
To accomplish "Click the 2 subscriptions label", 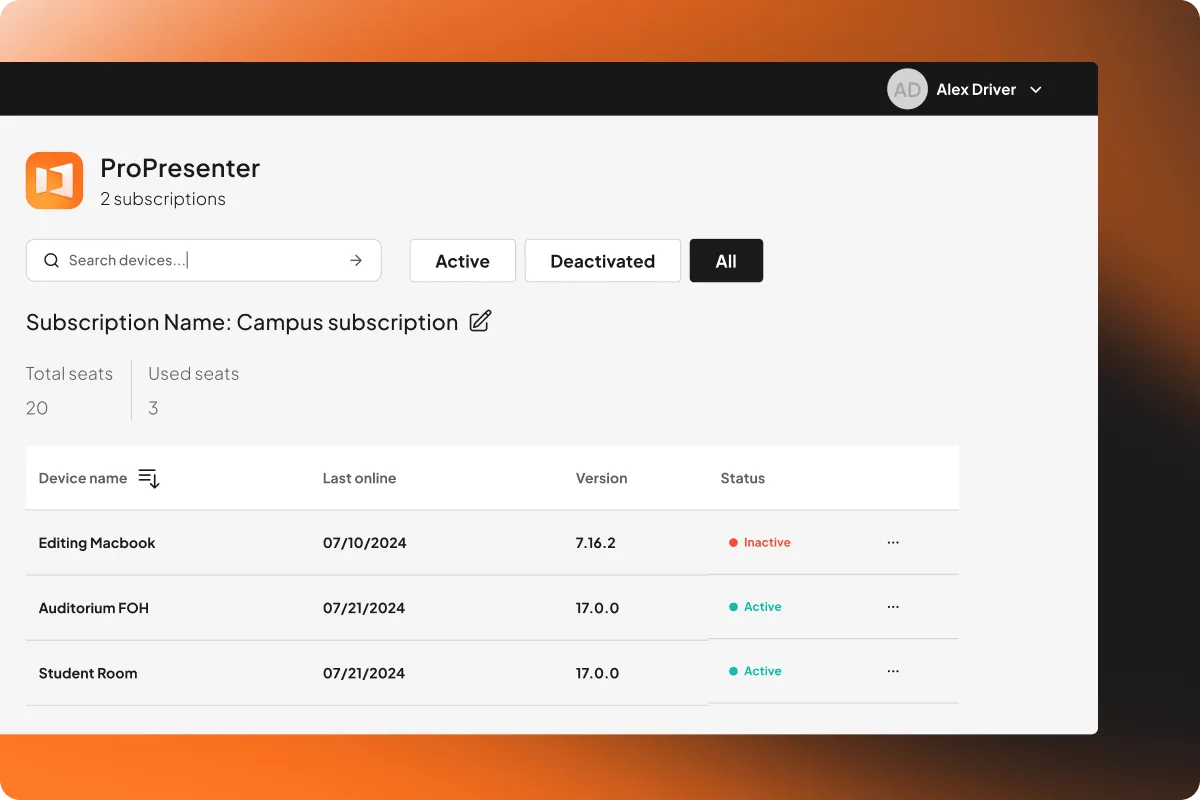I will point(162,198).
